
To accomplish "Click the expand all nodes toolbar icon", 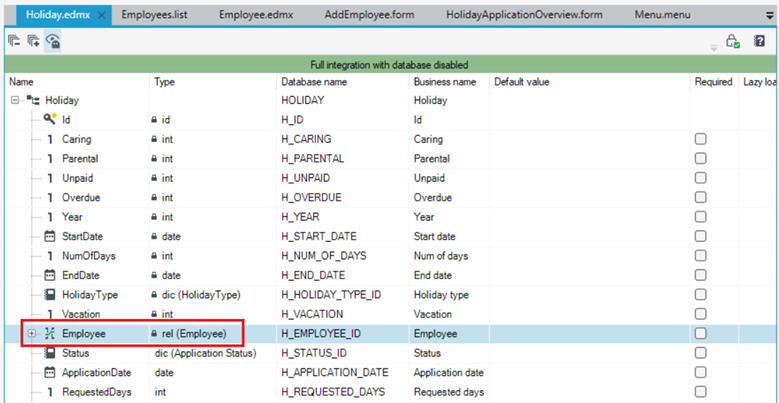I will [33, 41].
